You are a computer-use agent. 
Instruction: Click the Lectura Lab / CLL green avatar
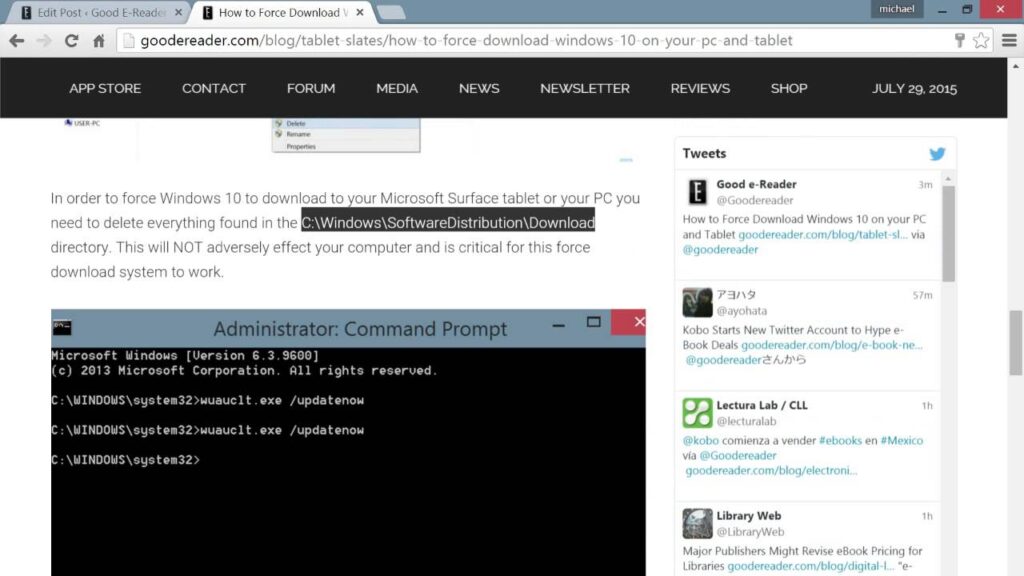[696, 411]
